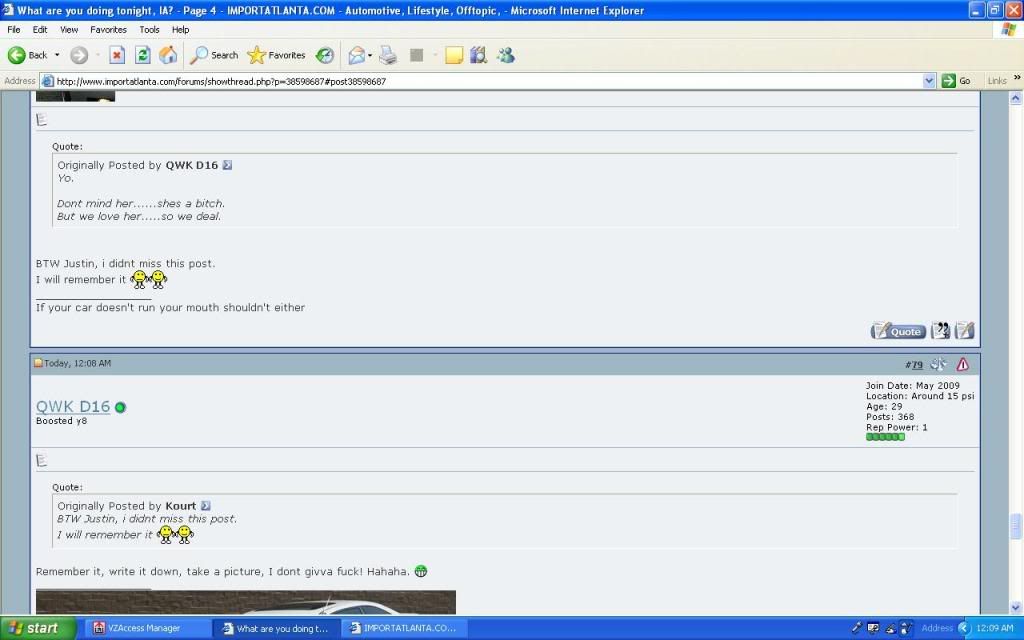This screenshot has height=640, width=1024.
Task: Expand the Back button history dropdown
Action: point(57,55)
